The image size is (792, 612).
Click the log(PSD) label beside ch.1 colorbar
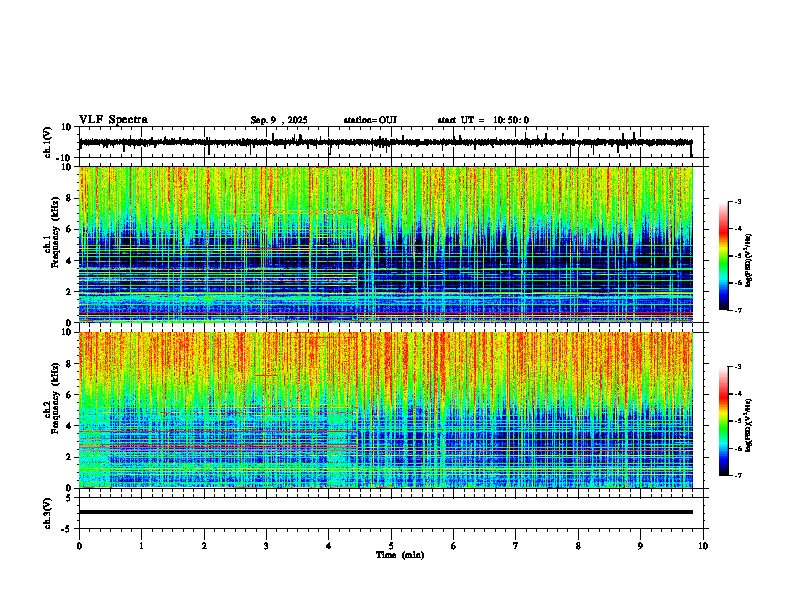[749, 261]
